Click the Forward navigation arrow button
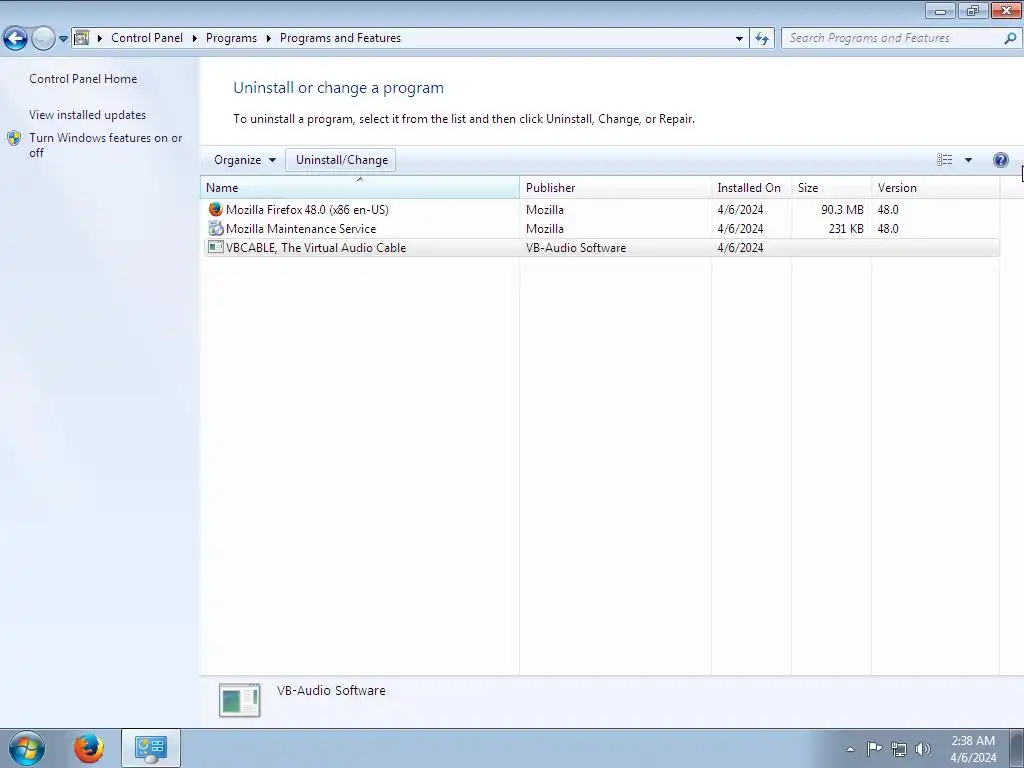This screenshot has width=1024, height=768. pyautogui.click(x=43, y=39)
